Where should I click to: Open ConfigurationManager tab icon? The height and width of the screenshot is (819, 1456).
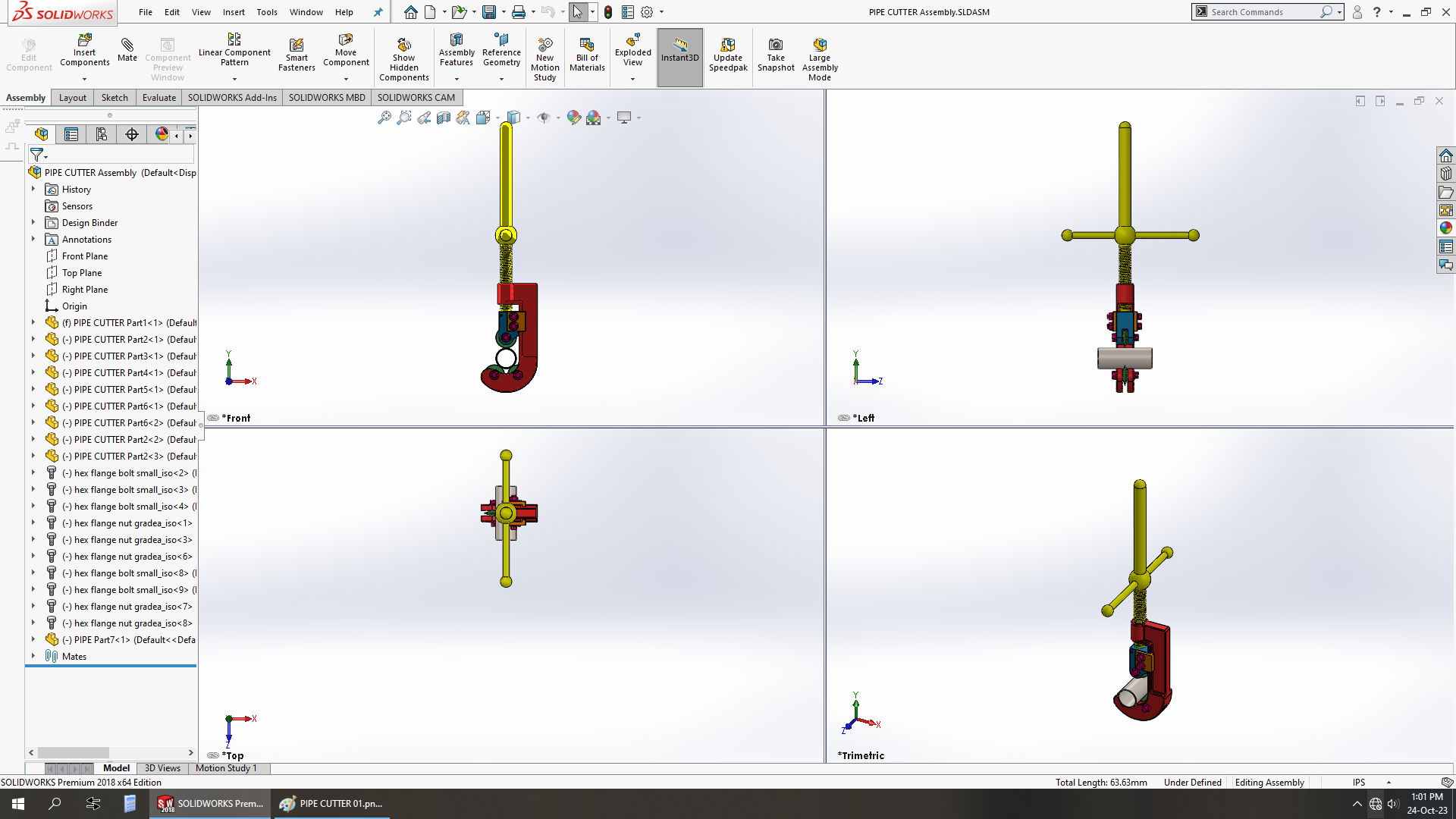[x=102, y=134]
